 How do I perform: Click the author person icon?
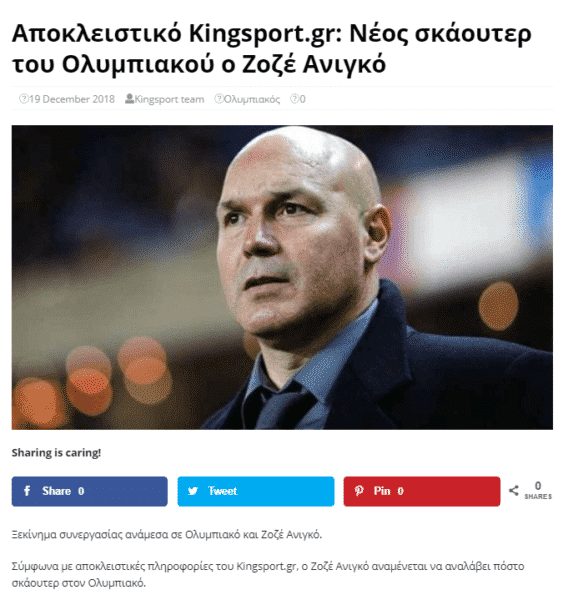(129, 99)
